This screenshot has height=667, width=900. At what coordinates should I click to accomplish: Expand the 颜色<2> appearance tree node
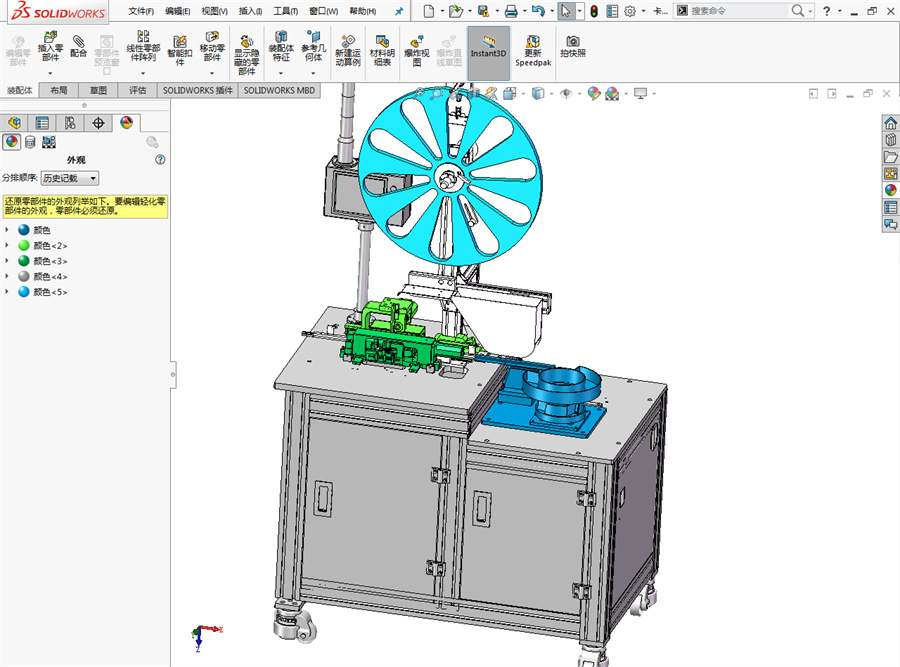coord(8,245)
